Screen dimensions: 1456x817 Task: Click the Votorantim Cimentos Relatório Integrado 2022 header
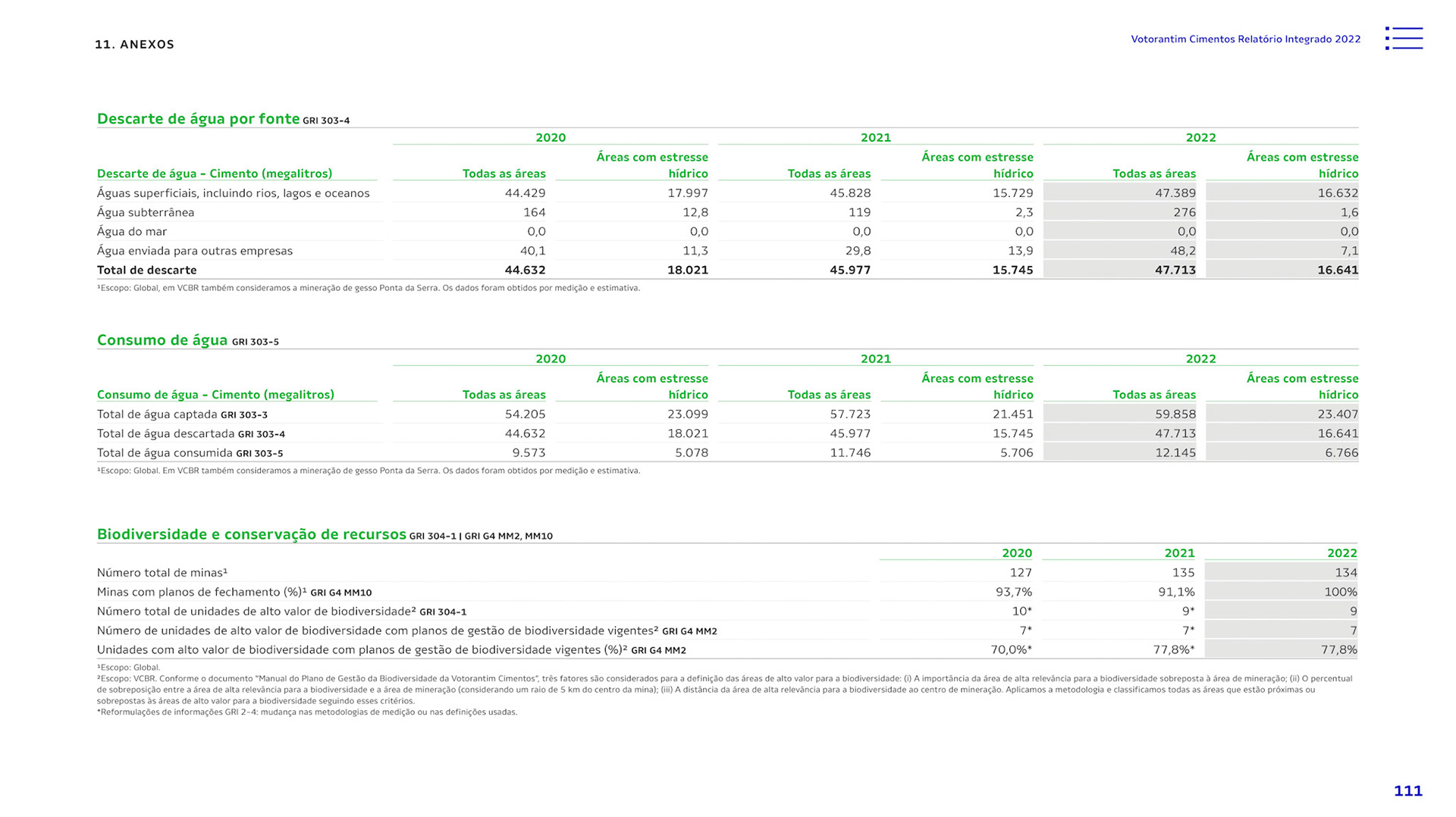point(1245,39)
